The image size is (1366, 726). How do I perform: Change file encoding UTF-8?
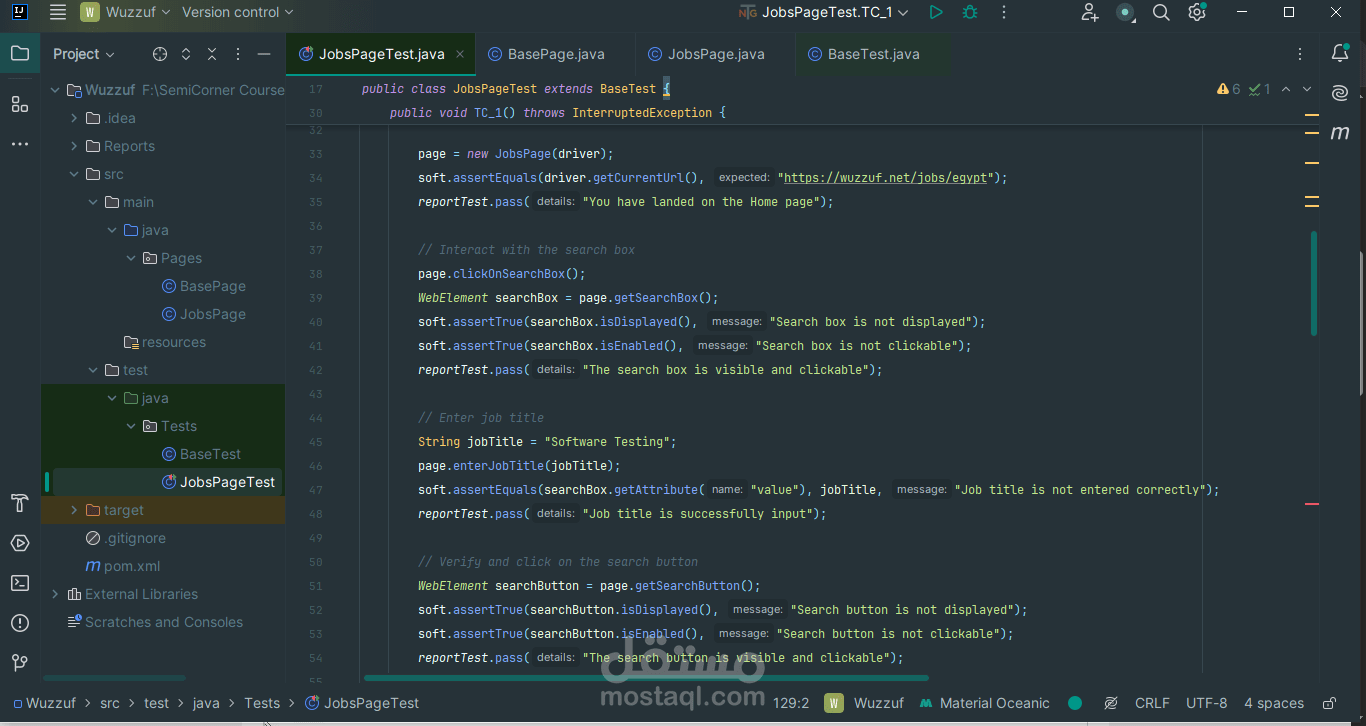(x=1207, y=703)
